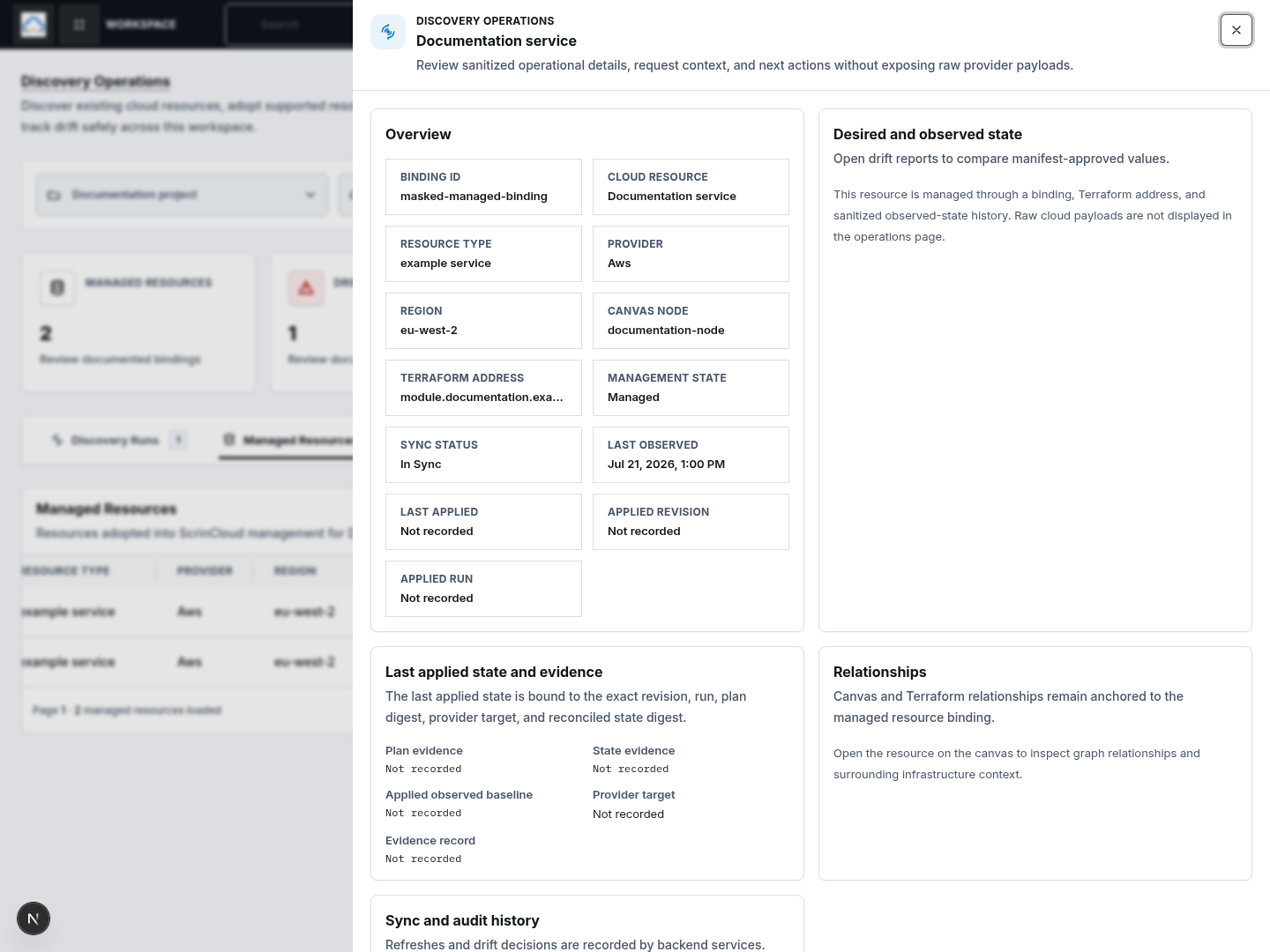Switch to the Managed Resources tab
The image size is (1270, 952).
[287, 440]
